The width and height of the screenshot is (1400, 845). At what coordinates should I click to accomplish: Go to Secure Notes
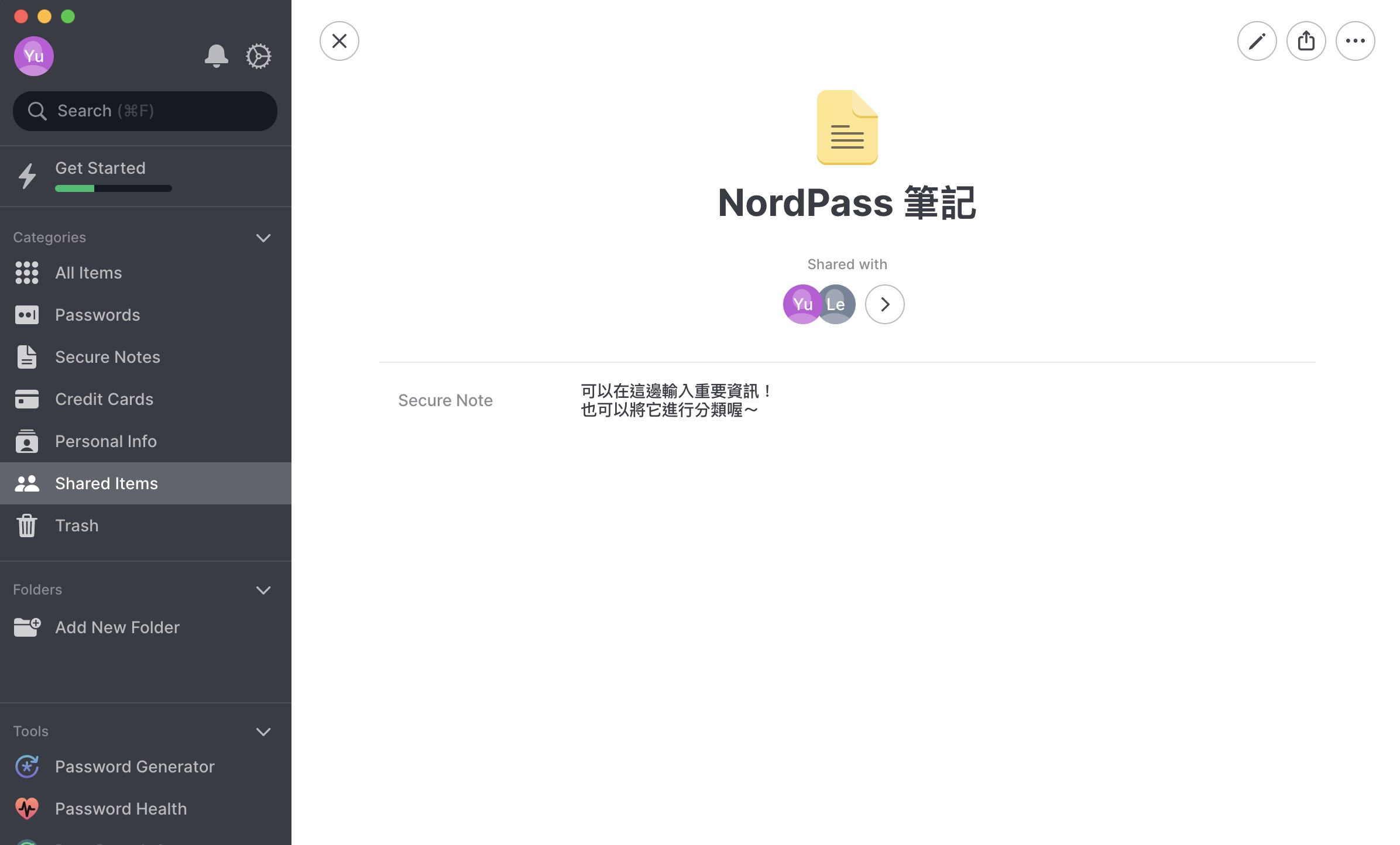[146, 357]
